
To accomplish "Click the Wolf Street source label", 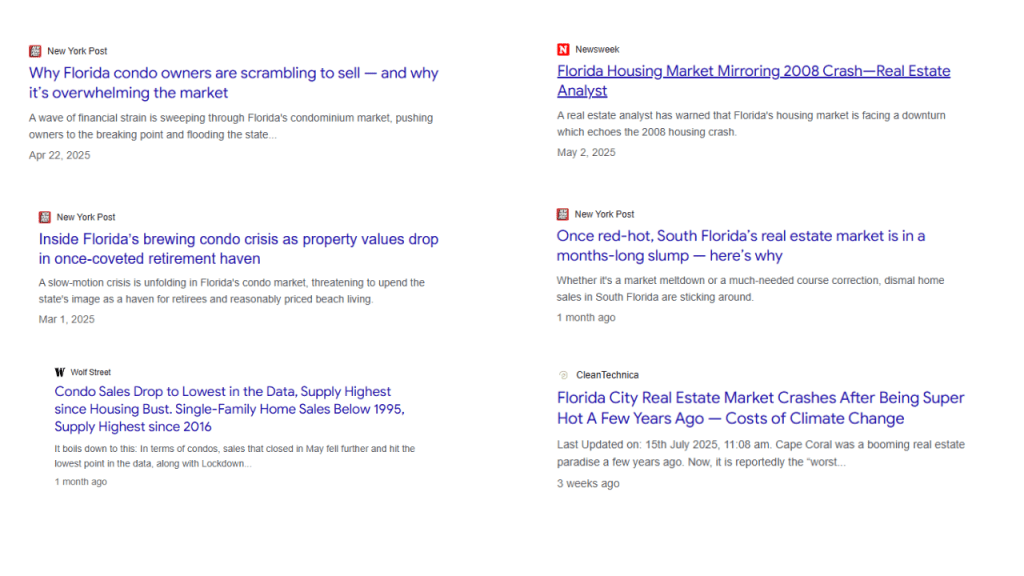I will pos(90,371).
